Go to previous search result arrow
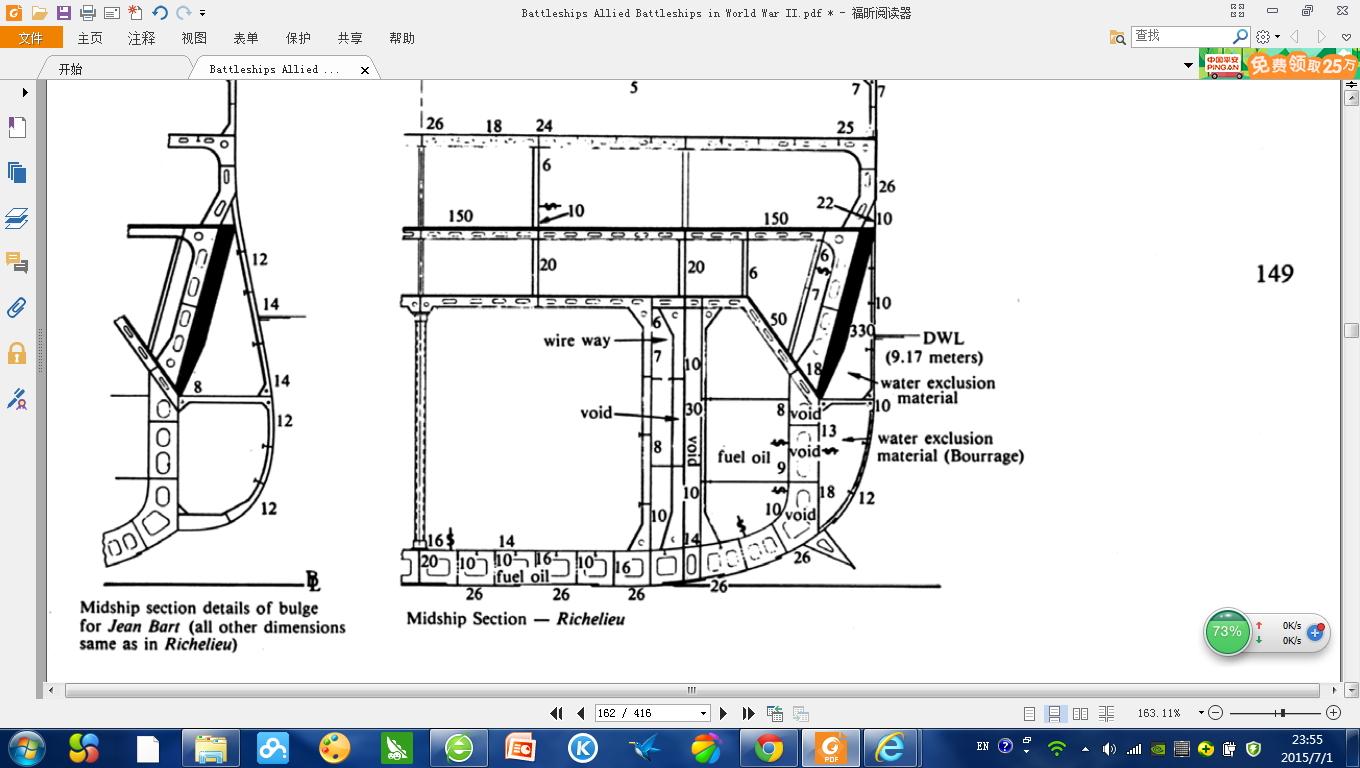Viewport: 1360px width, 768px height. pos(1295,37)
